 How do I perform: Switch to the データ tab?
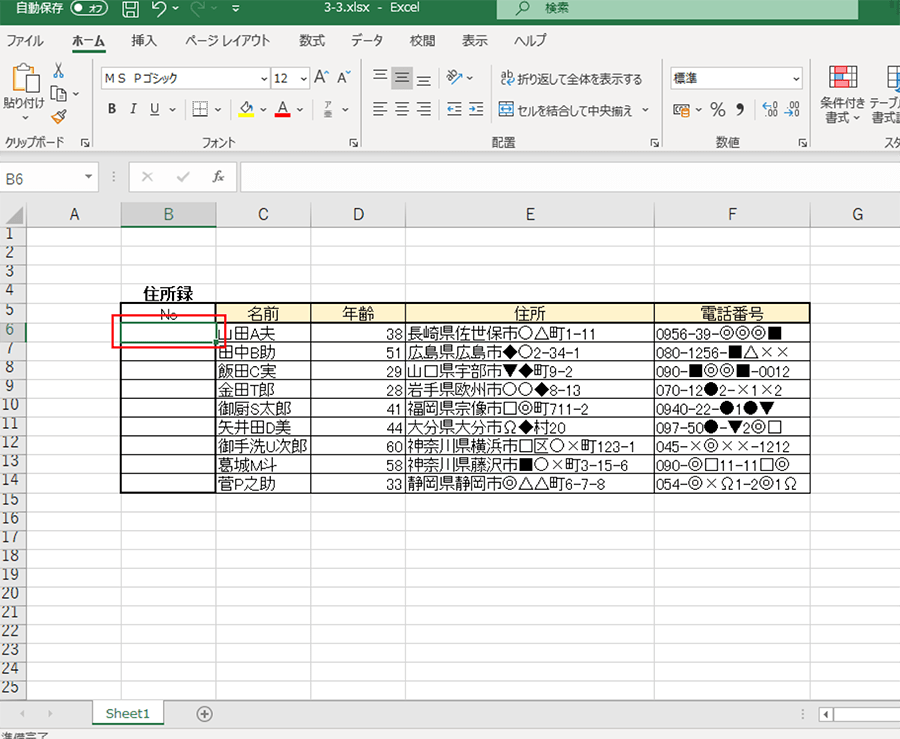coord(367,41)
